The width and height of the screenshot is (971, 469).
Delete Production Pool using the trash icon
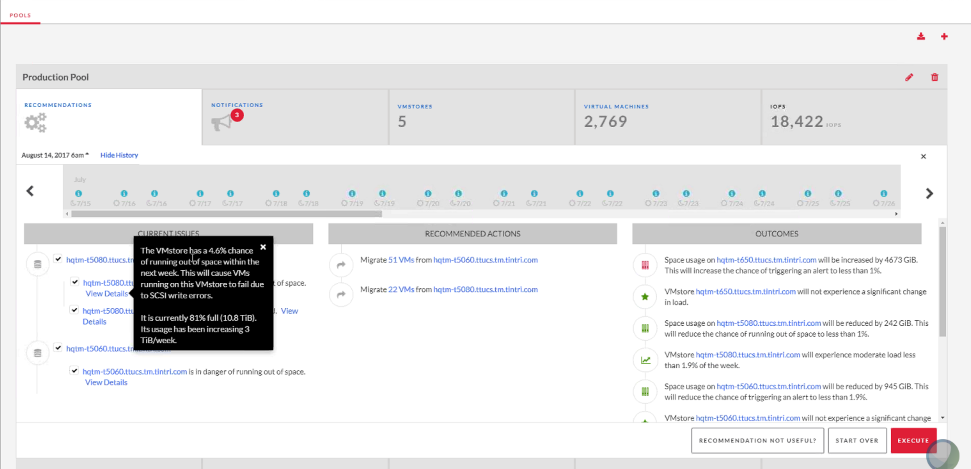(935, 77)
